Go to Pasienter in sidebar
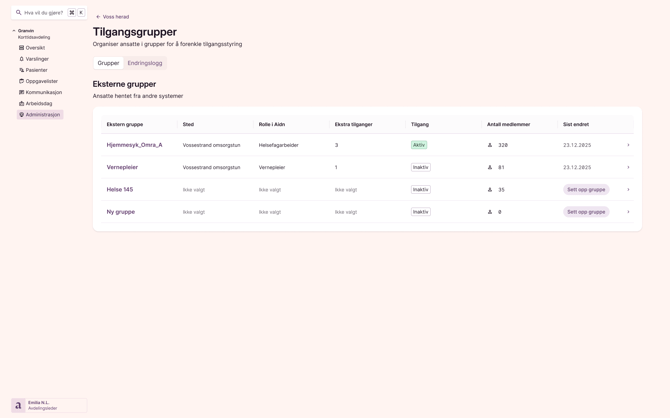 36,70
